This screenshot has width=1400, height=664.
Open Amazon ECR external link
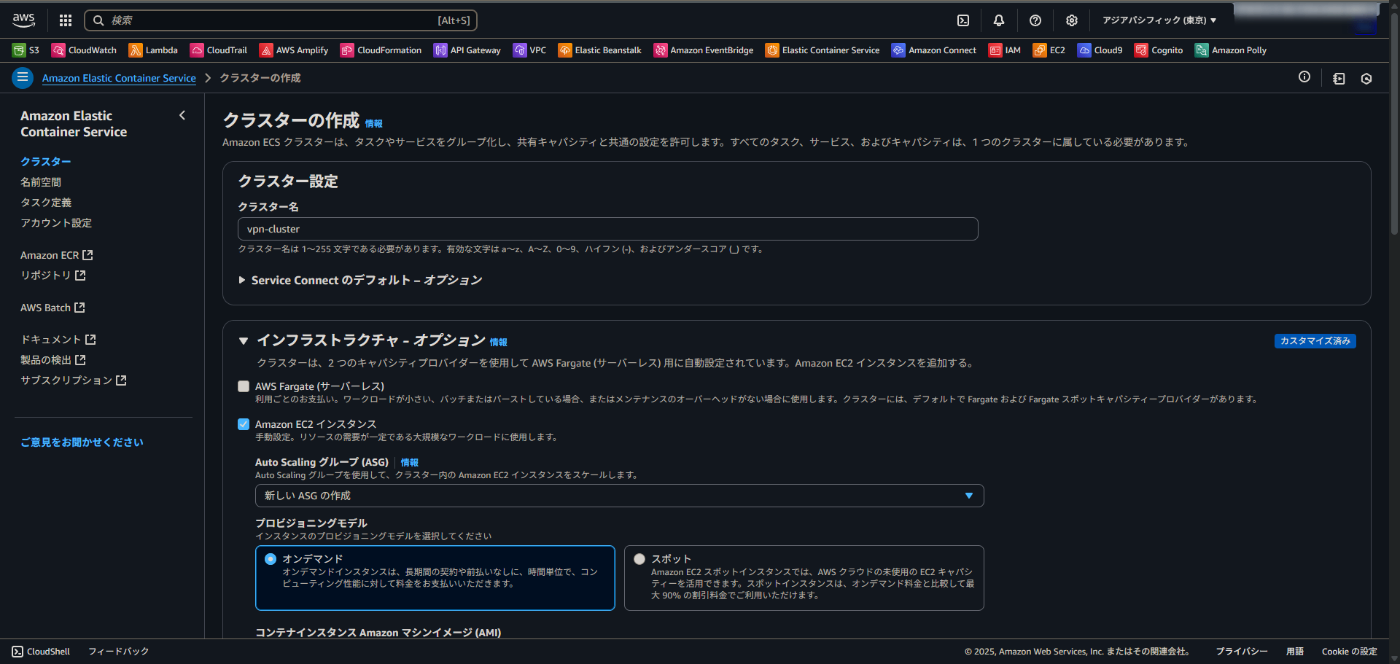tap(56, 255)
